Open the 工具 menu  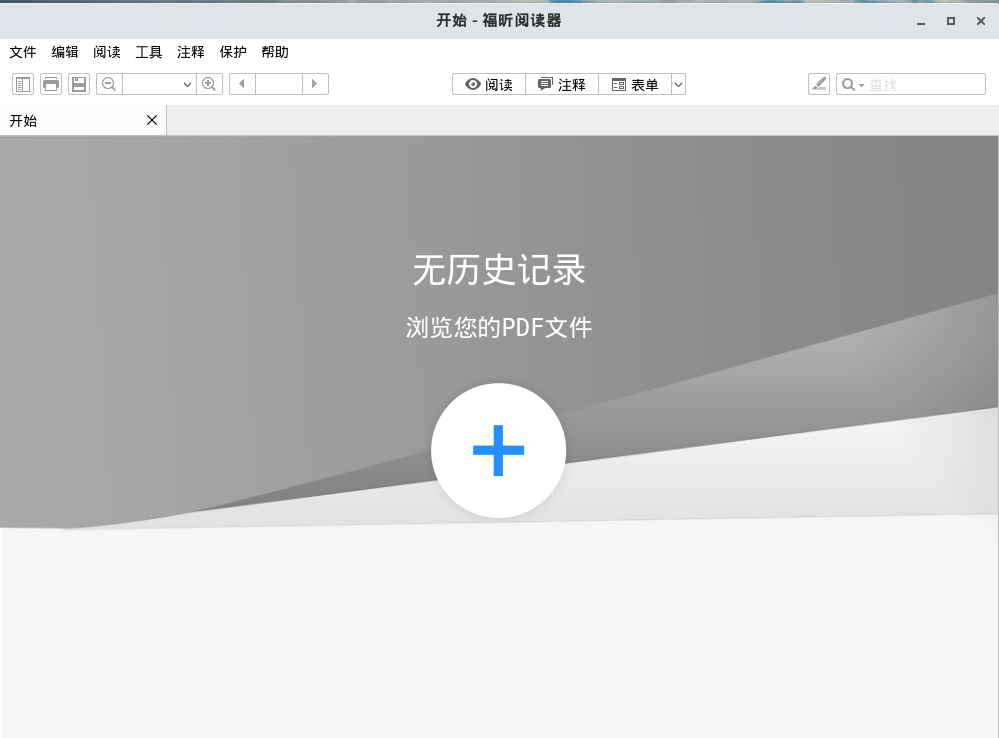click(149, 52)
